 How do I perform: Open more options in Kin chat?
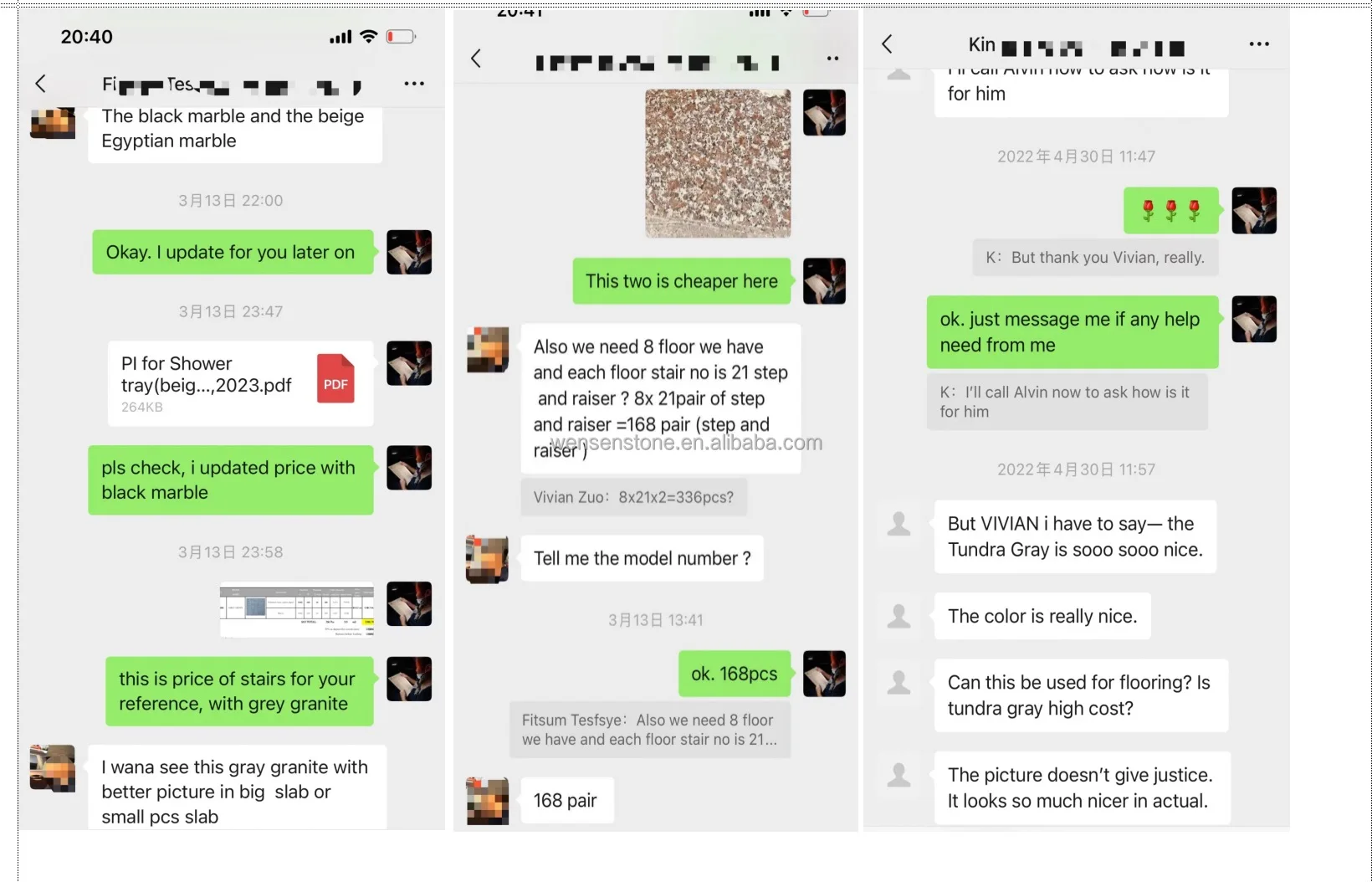[1259, 44]
